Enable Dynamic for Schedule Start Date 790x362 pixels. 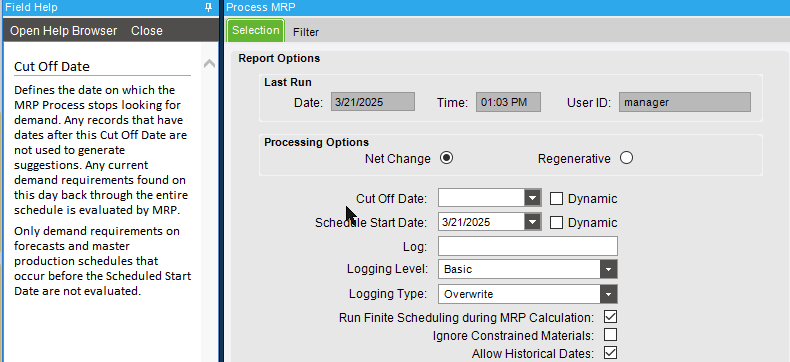pyautogui.click(x=556, y=223)
